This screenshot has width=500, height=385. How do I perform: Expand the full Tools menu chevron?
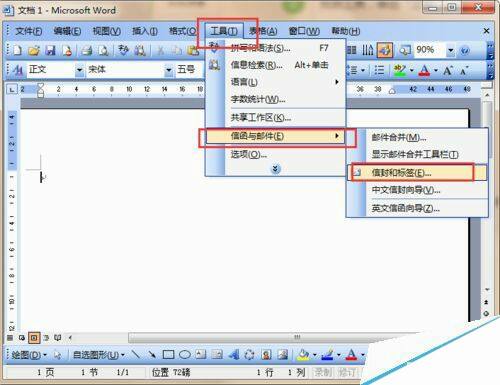pyautogui.click(x=275, y=169)
